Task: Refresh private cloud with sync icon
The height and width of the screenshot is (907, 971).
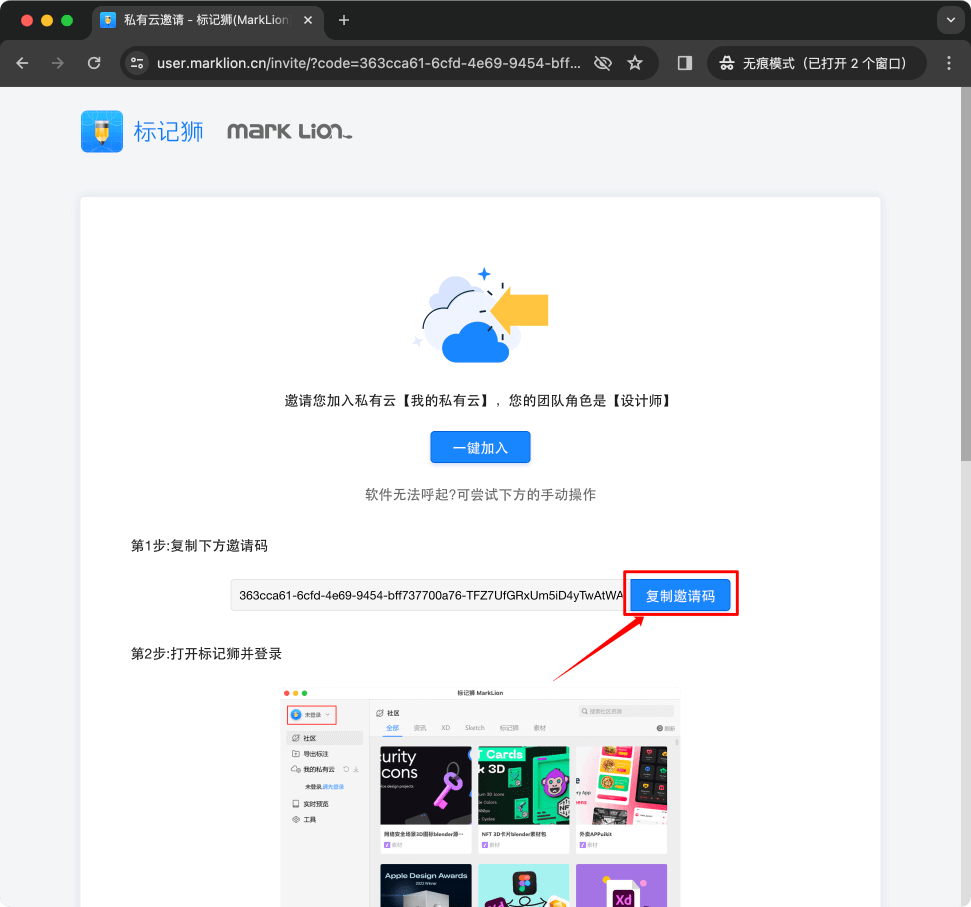Action: click(346, 769)
